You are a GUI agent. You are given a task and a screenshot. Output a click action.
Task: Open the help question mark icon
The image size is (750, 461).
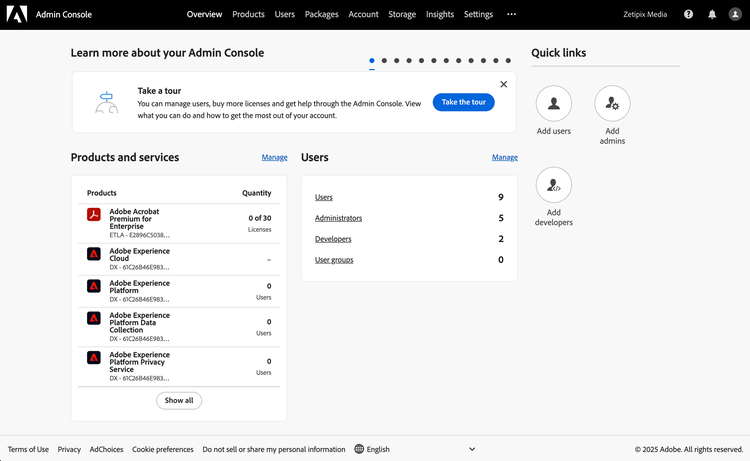tap(688, 14)
